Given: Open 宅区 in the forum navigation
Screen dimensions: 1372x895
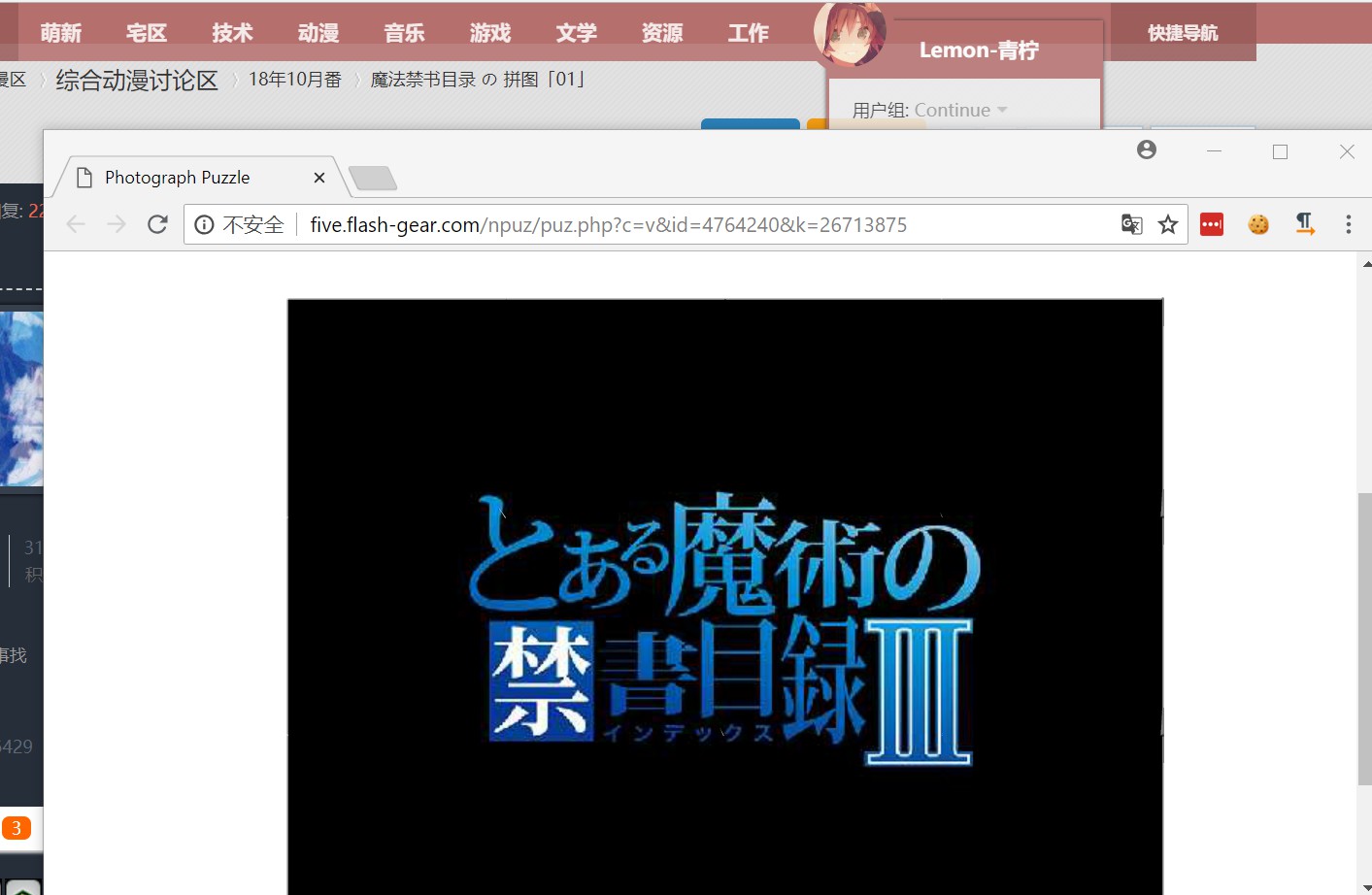Looking at the screenshot, I should click(147, 33).
